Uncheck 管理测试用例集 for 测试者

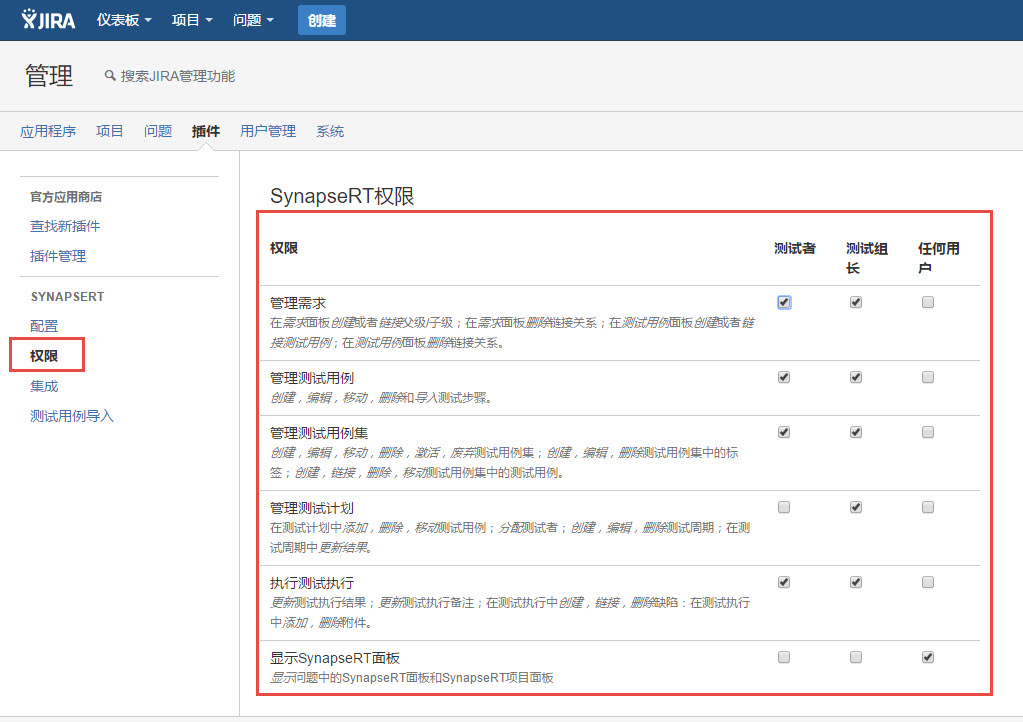[x=784, y=432]
